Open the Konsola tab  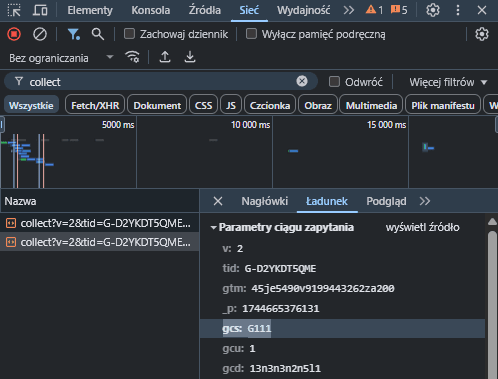[x=151, y=10]
